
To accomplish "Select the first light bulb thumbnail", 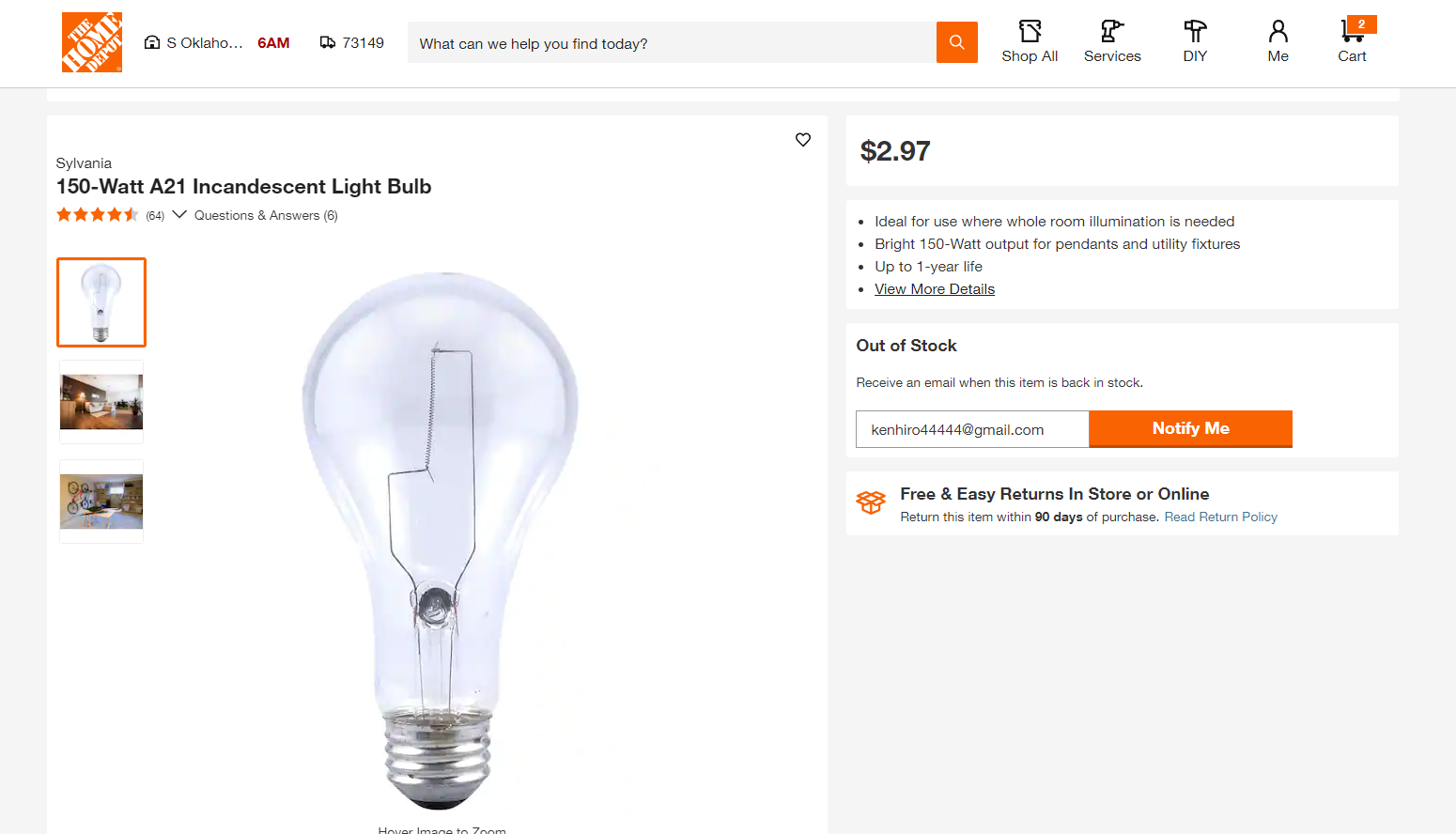I will click(101, 302).
